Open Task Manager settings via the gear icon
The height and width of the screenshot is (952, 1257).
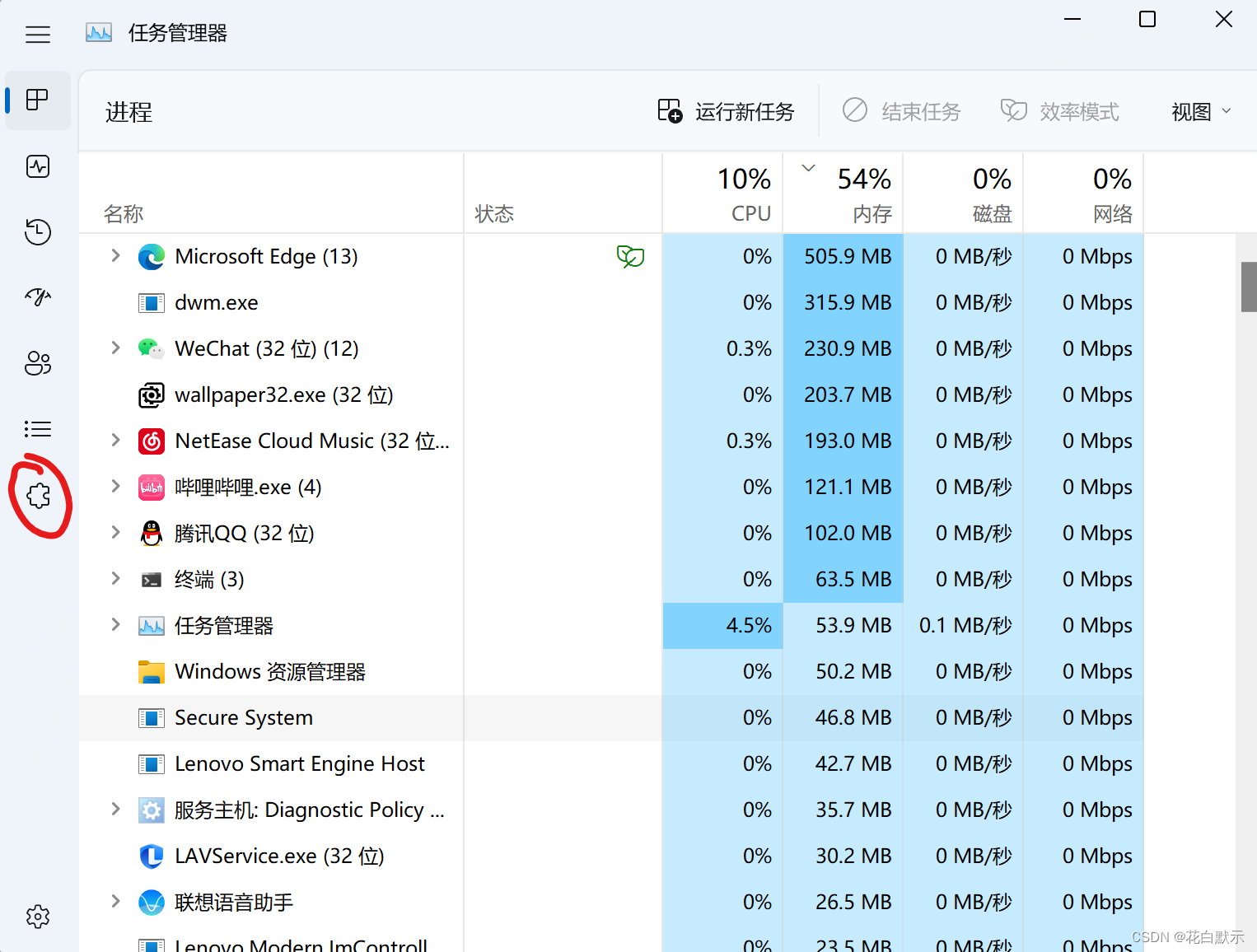tap(37, 917)
